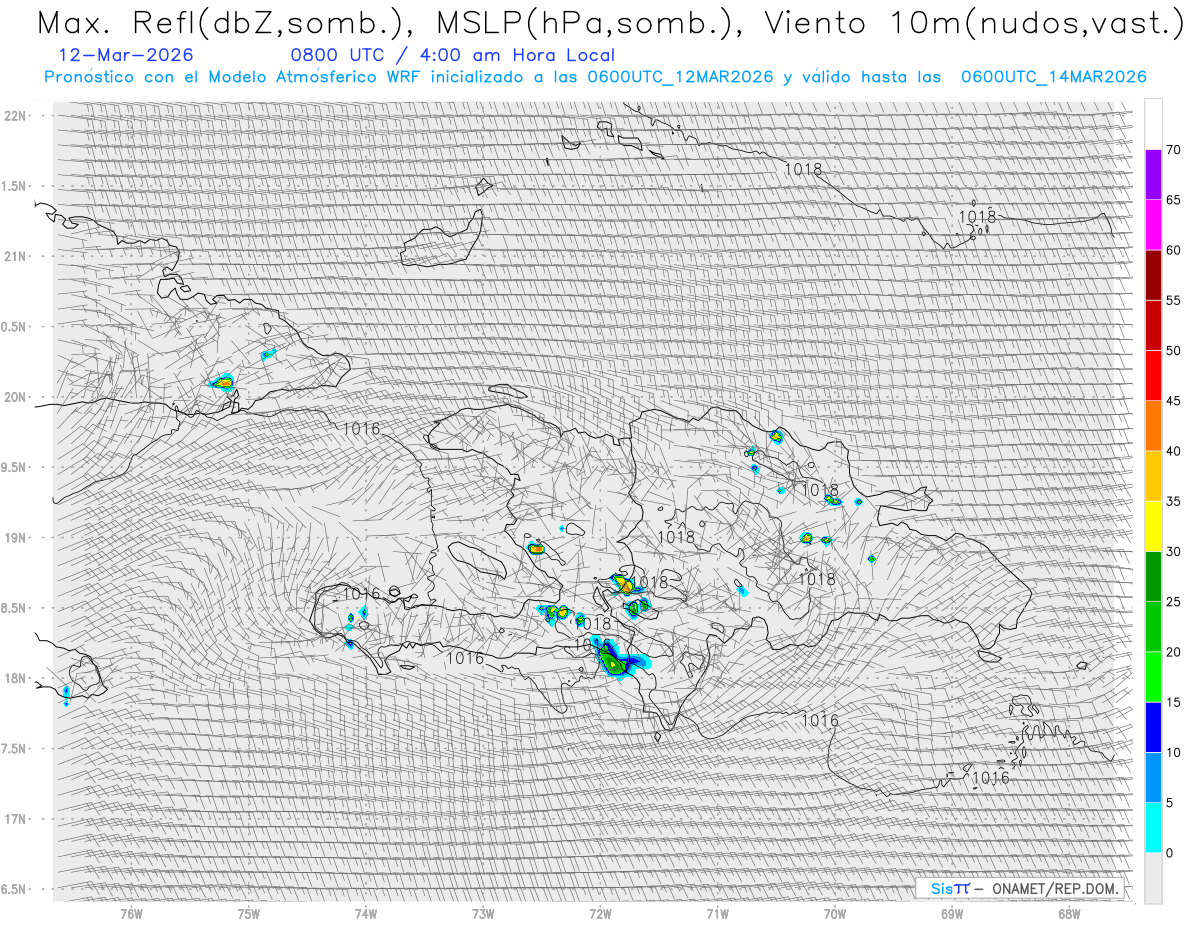This screenshot has height=927, width=1200.
Task: Click '0800 UTC / 4:00 am Hora Local'
Action: point(452,56)
